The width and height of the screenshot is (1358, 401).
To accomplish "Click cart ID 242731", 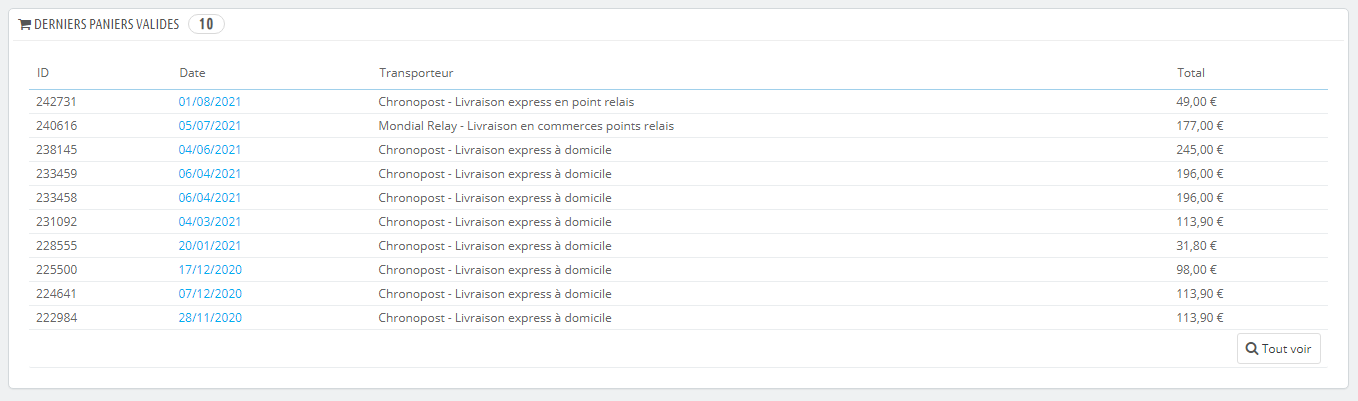I will click(56, 102).
